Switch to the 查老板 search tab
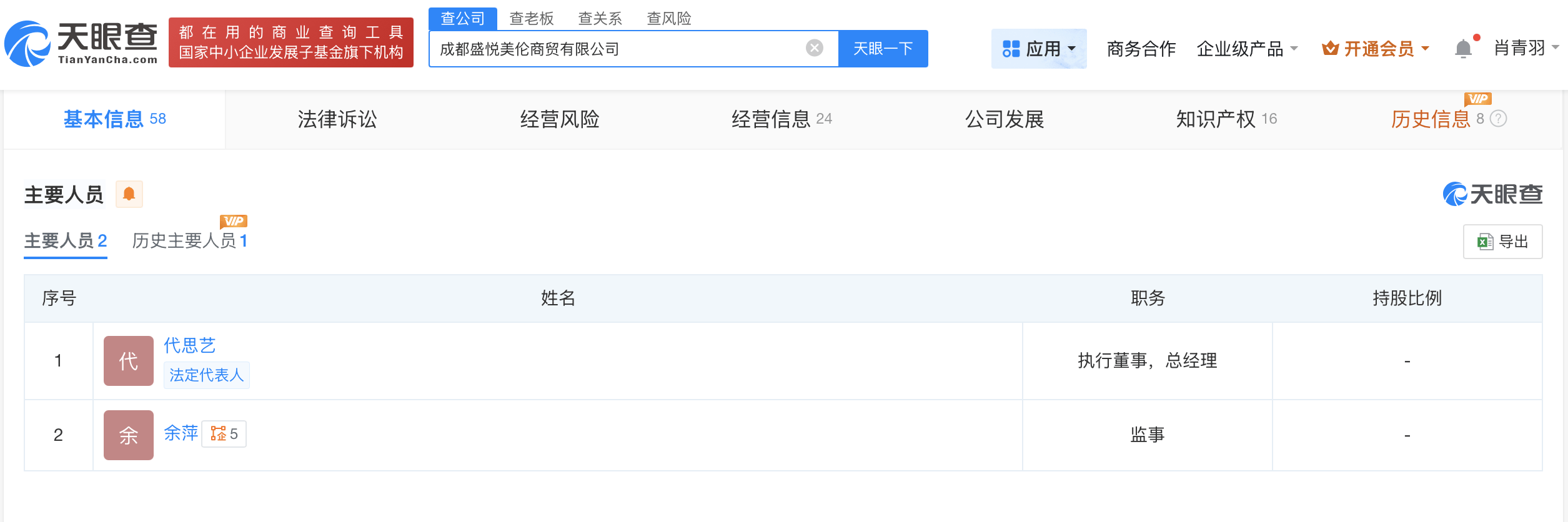 (532, 19)
